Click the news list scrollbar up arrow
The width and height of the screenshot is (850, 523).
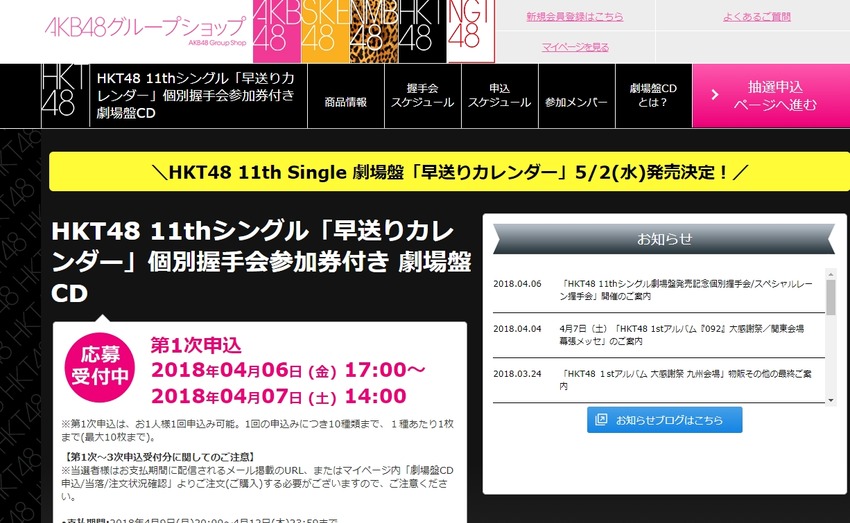[x=830, y=274]
